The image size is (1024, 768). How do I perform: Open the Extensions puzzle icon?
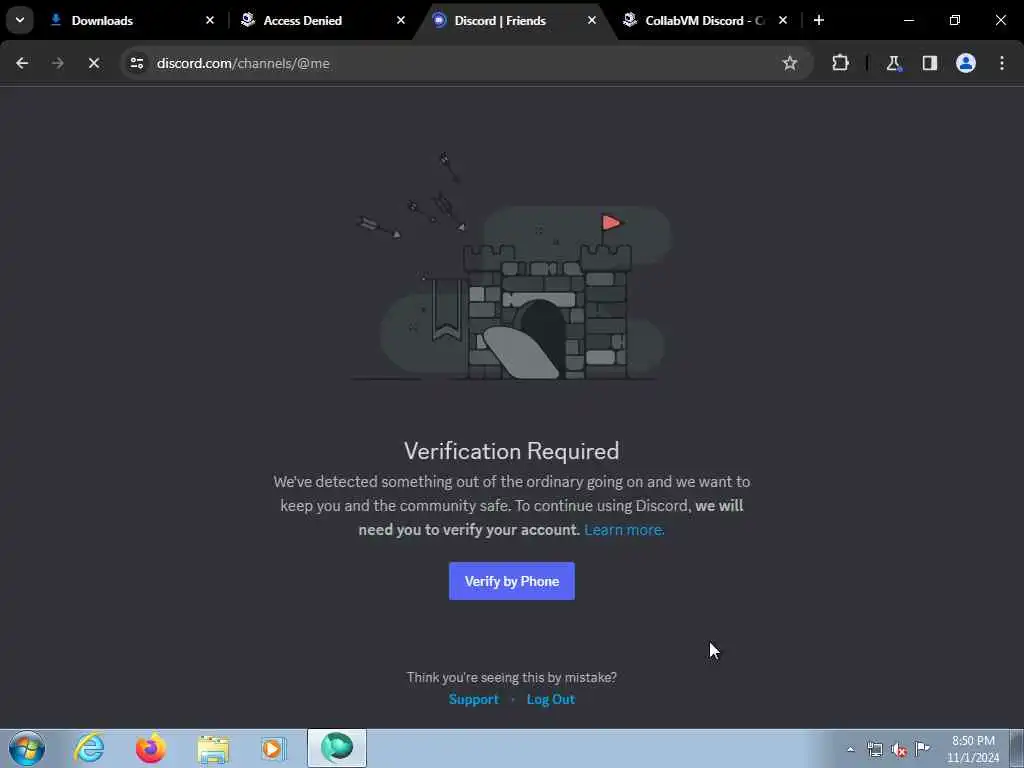click(x=840, y=63)
